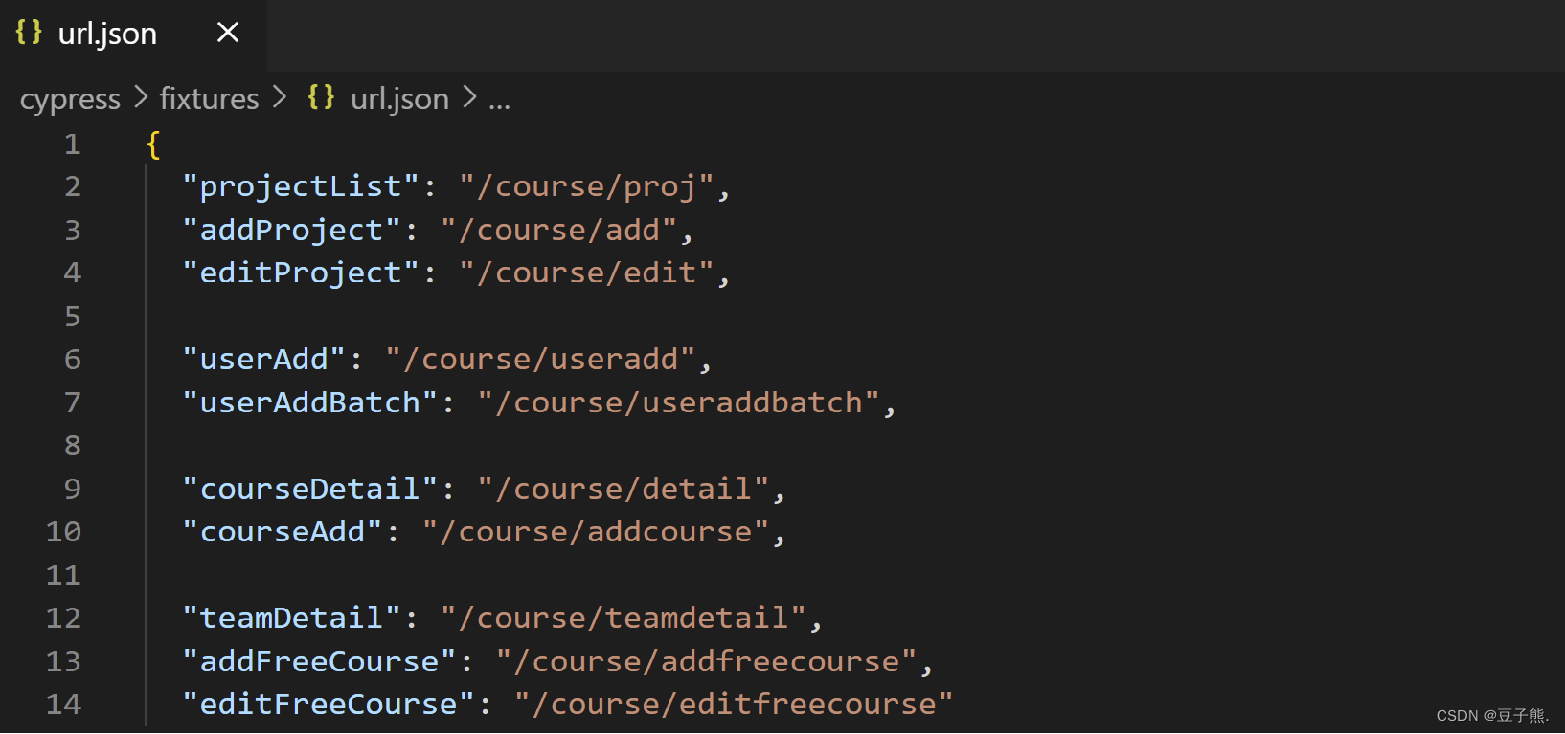Click the "projectList" key
This screenshot has height=734, width=1565.
(301, 187)
